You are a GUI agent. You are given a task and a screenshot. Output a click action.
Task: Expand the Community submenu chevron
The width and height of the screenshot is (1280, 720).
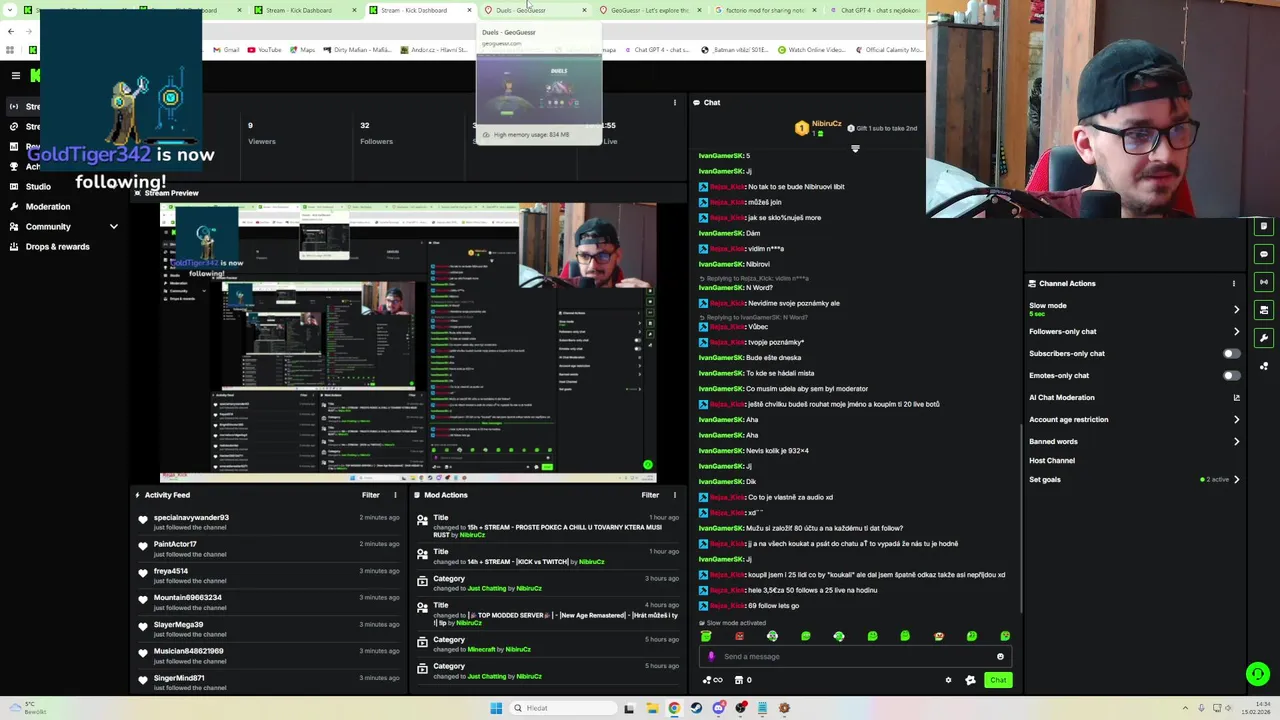(x=113, y=227)
